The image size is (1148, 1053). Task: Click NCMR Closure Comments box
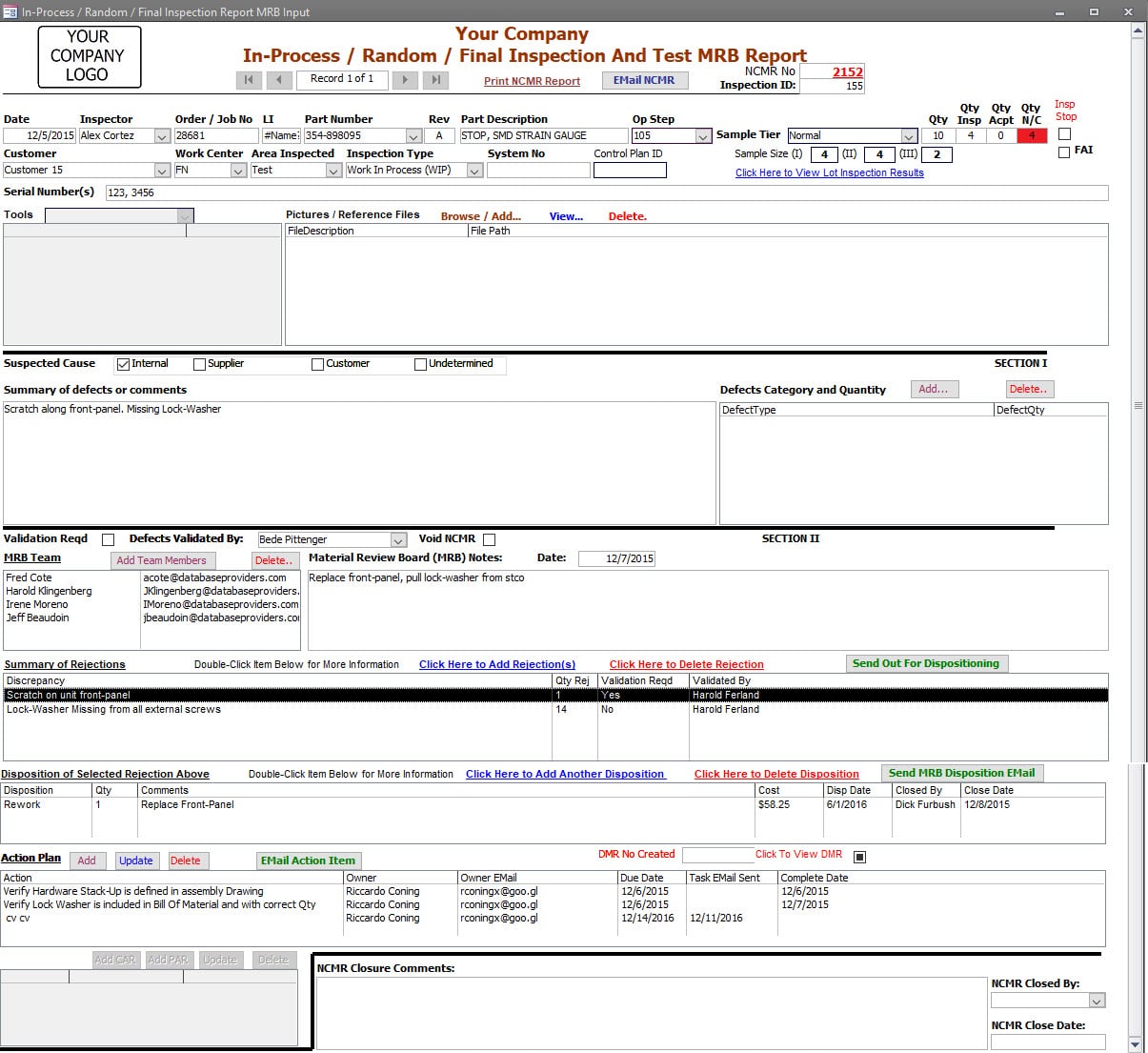coord(652,1013)
